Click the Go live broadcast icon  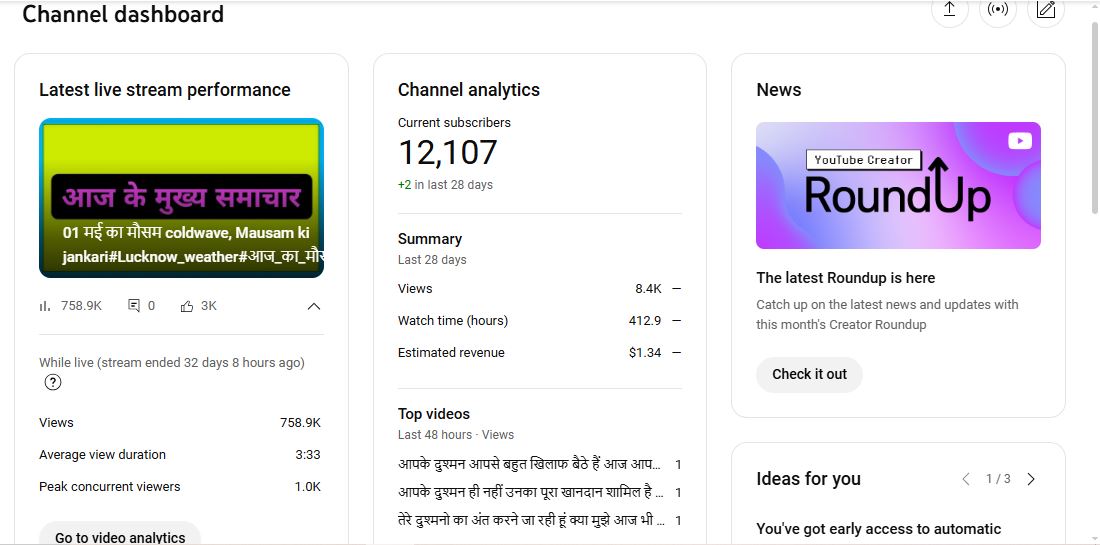[997, 9]
